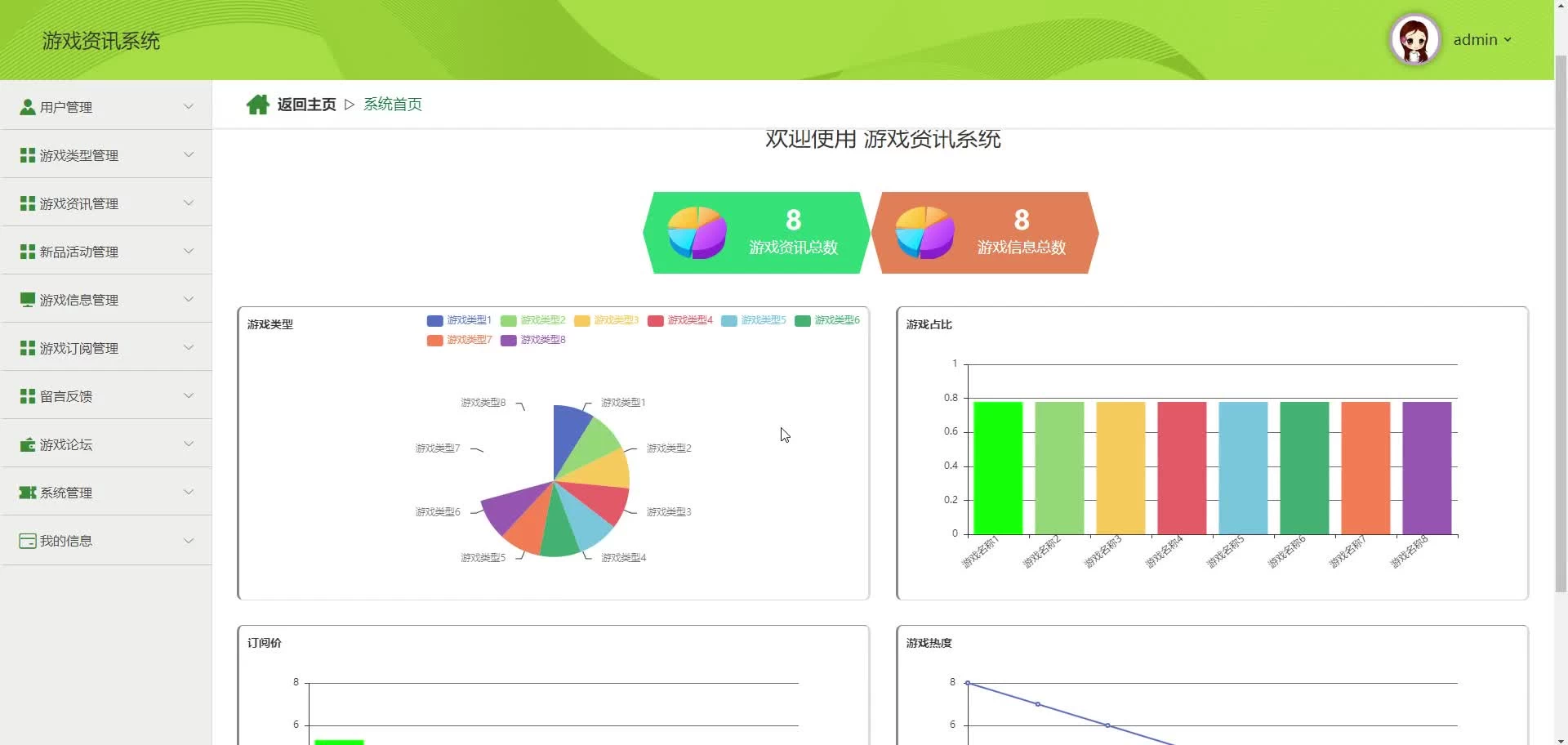The height and width of the screenshot is (745, 1568).
Task: Click the card icon beside 我的信息
Action: point(28,541)
